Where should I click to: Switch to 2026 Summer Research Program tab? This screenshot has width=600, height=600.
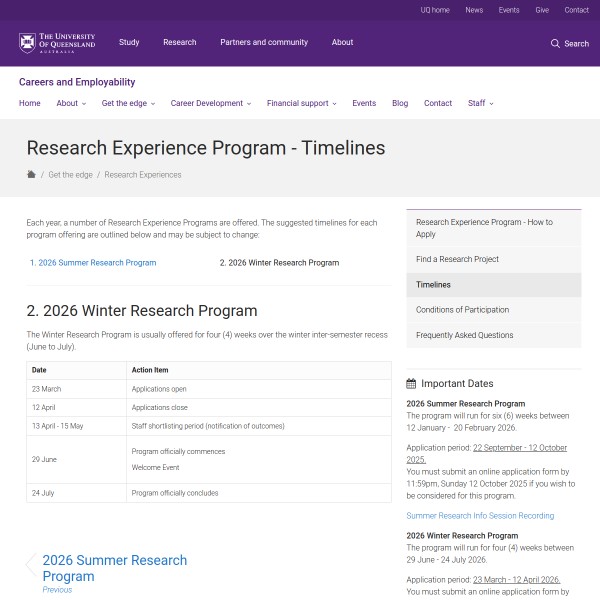click(x=93, y=263)
